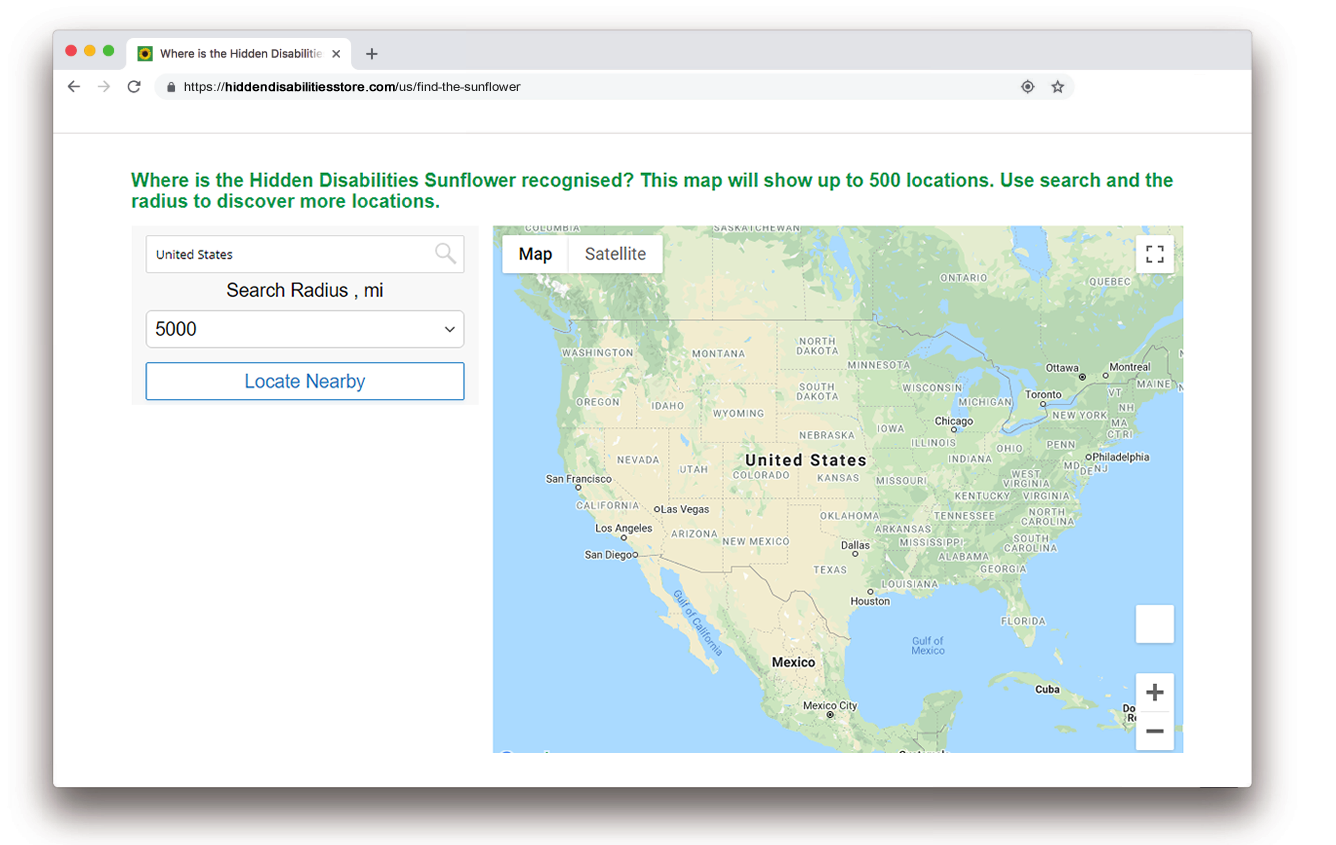Click the padlock icon in address bar

pos(171,87)
